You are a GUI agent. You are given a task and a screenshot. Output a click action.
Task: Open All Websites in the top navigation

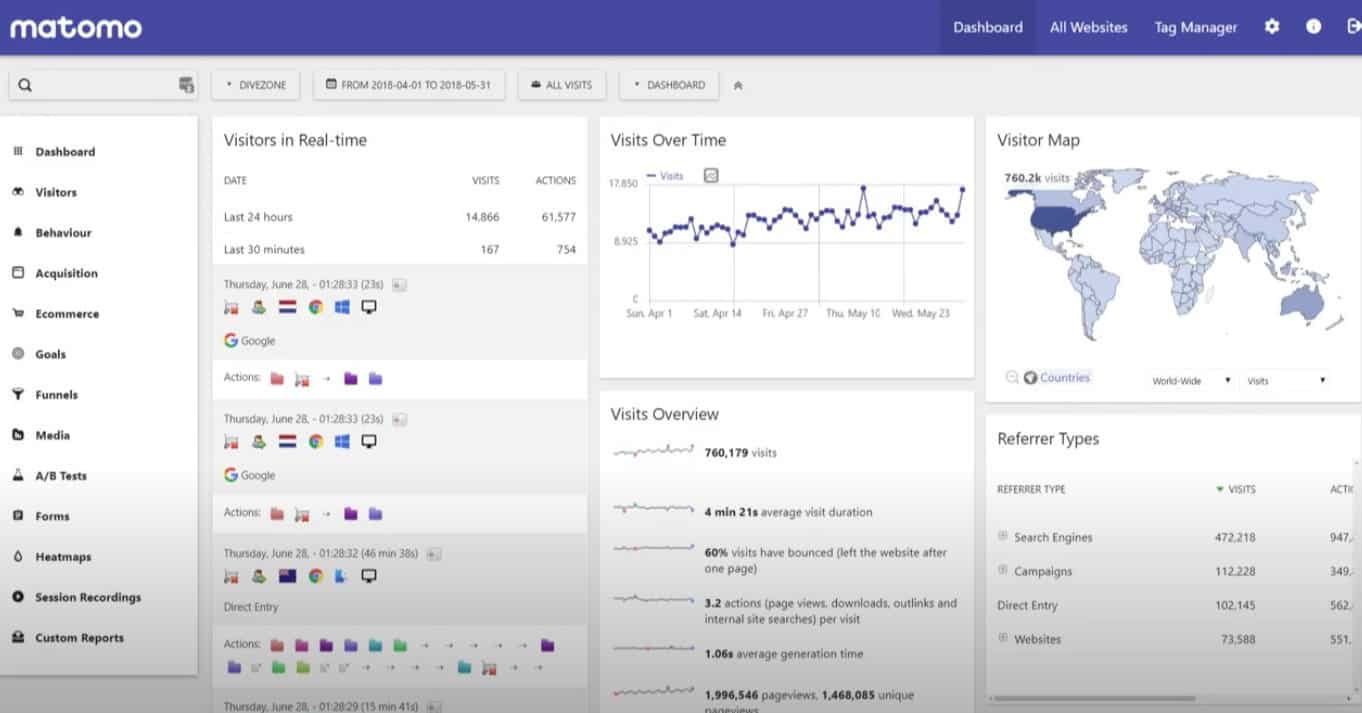(x=1089, y=27)
